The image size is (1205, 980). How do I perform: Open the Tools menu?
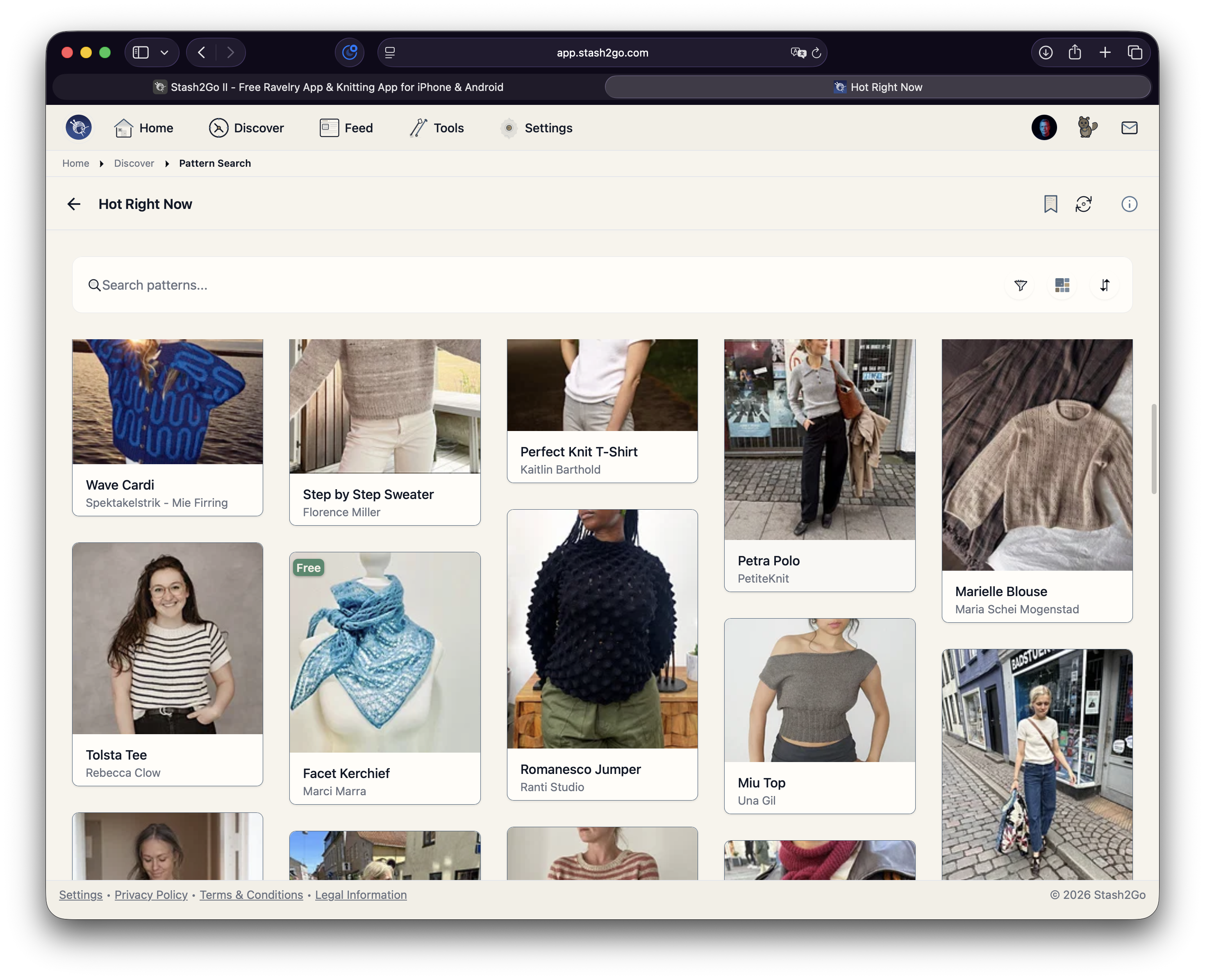[x=437, y=128]
